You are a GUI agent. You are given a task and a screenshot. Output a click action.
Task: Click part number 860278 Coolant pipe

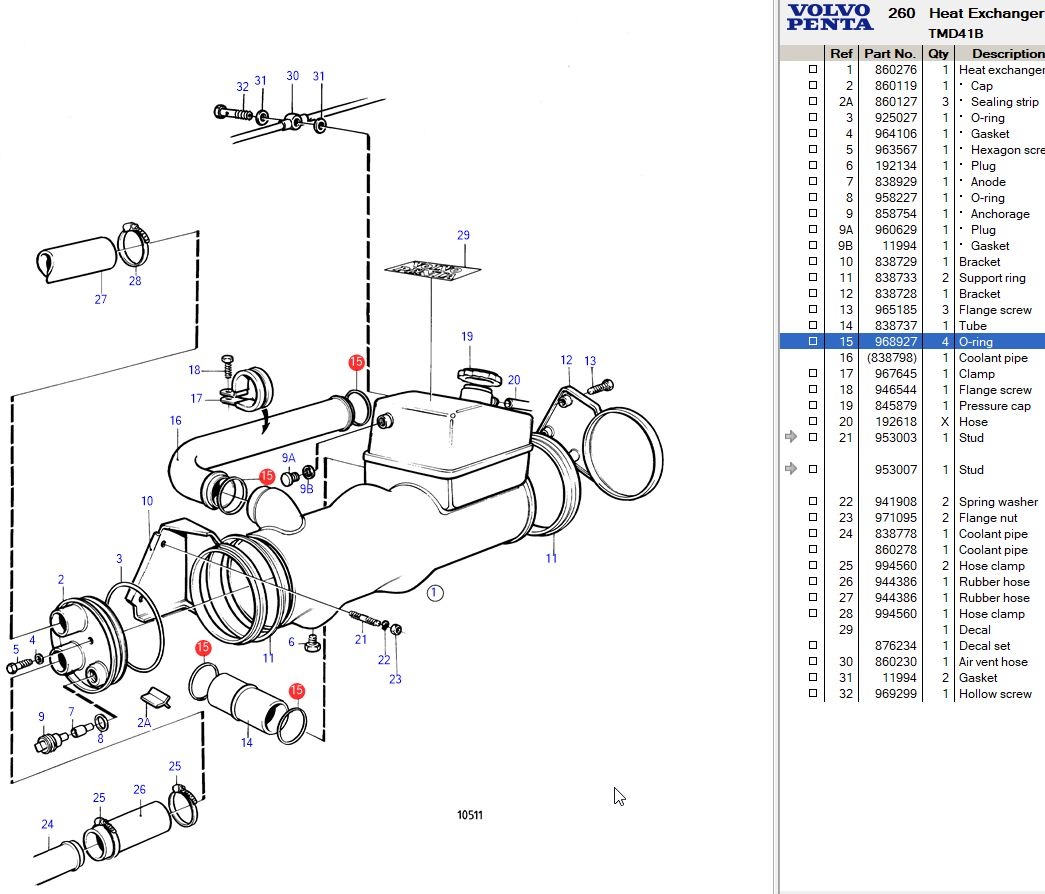click(896, 549)
